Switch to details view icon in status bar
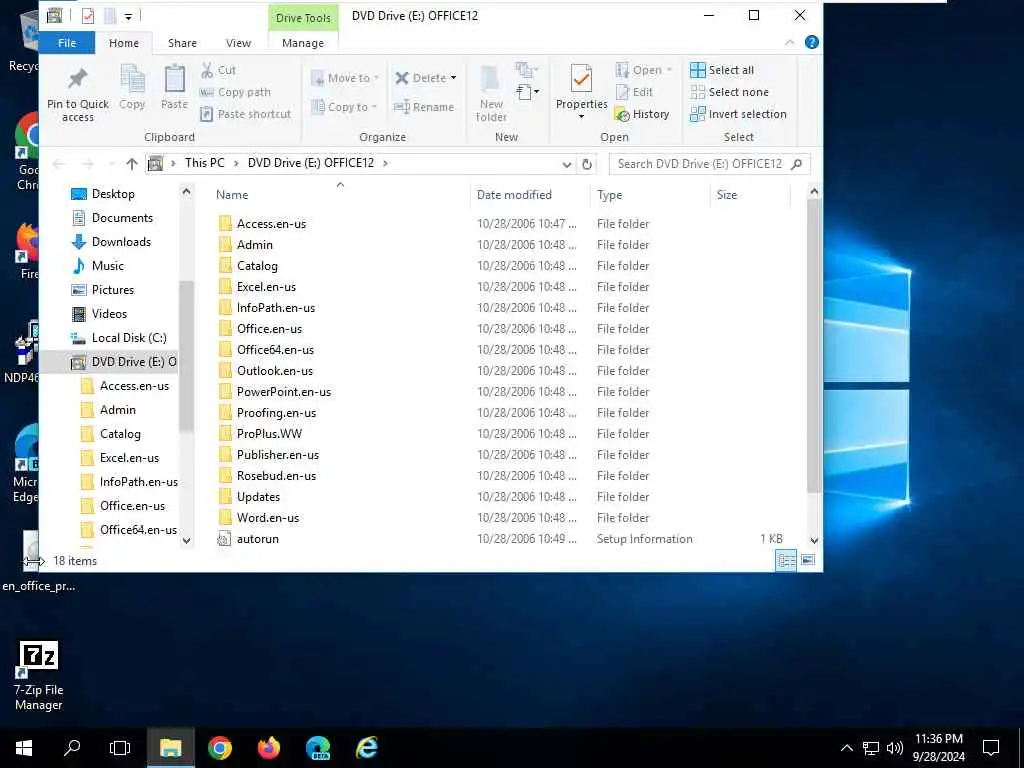 click(786, 560)
